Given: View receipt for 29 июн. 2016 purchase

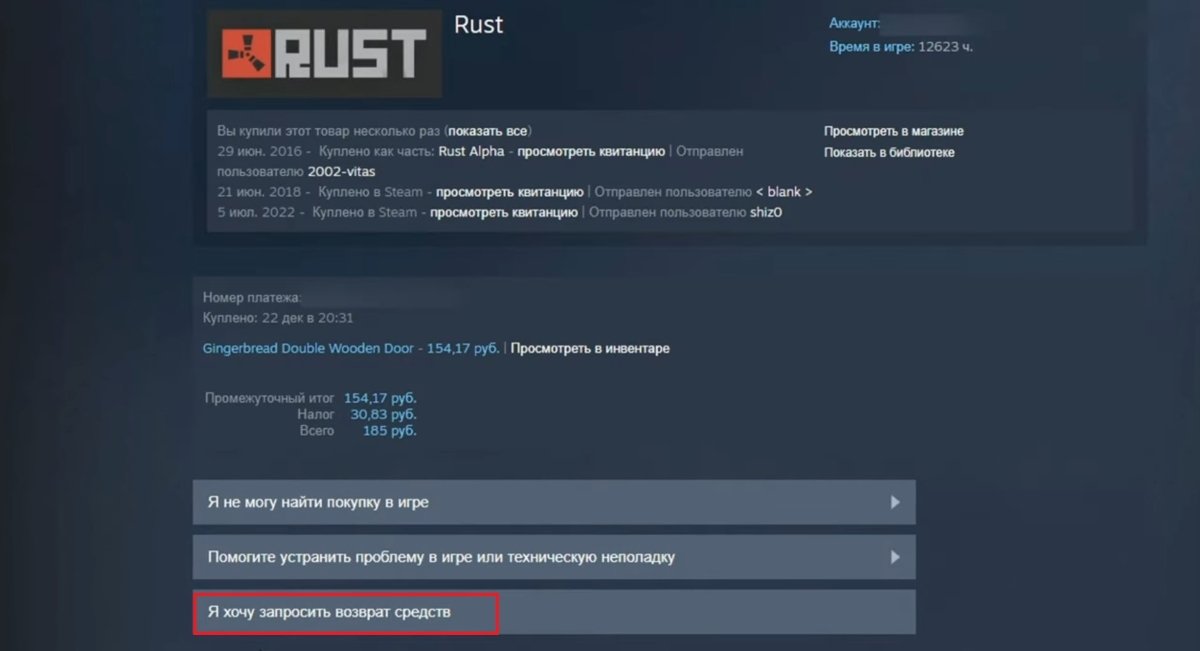Looking at the screenshot, I should [x=591, y=152].
